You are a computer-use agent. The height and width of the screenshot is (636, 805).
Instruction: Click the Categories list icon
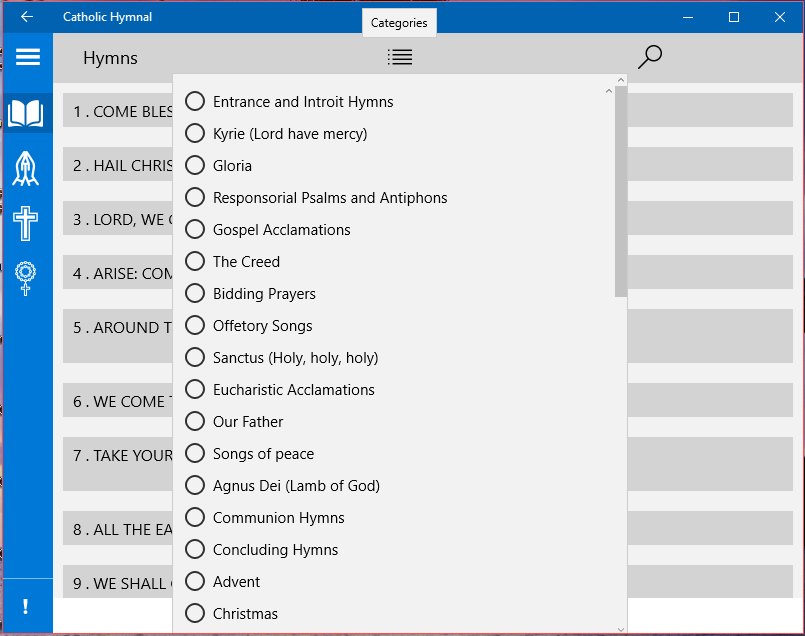click(x=400, y=57)
